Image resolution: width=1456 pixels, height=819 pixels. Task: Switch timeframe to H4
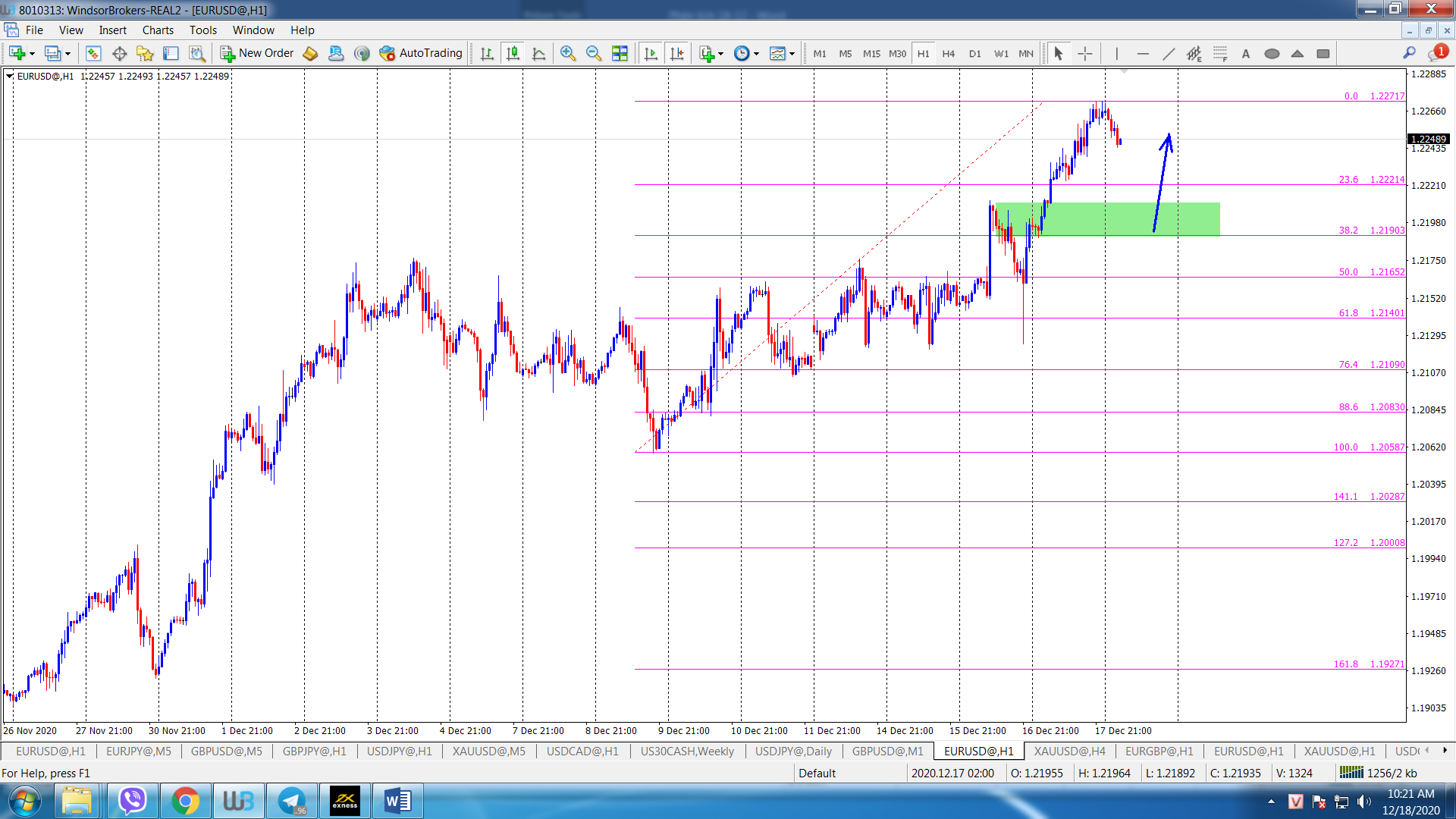pyautogui.click(x=949, y=54)
